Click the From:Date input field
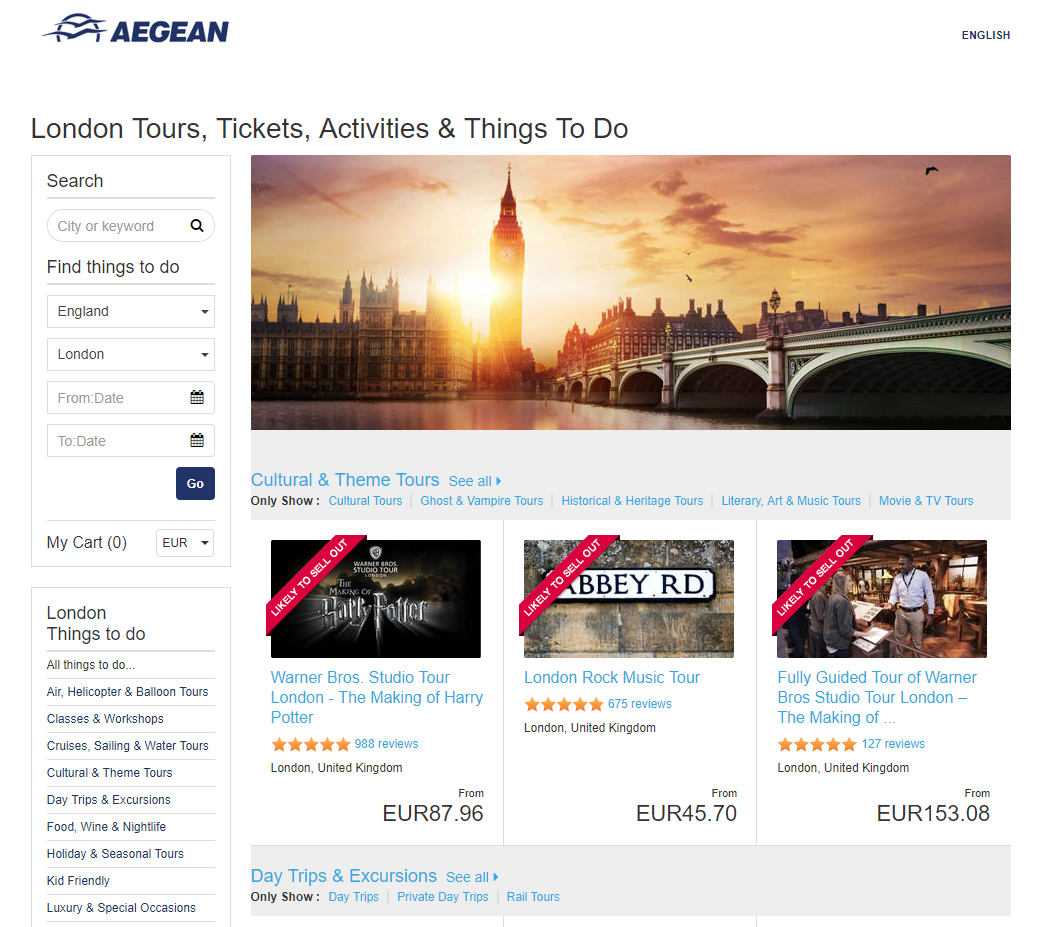The image size is (1045, 927). coord(131,398)
